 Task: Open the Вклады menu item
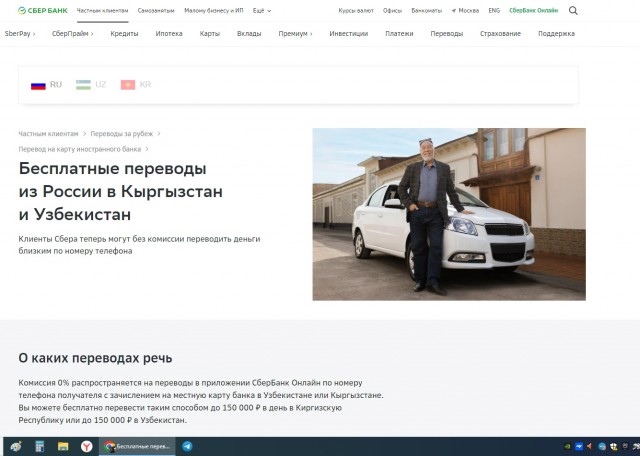coord(249,34)
